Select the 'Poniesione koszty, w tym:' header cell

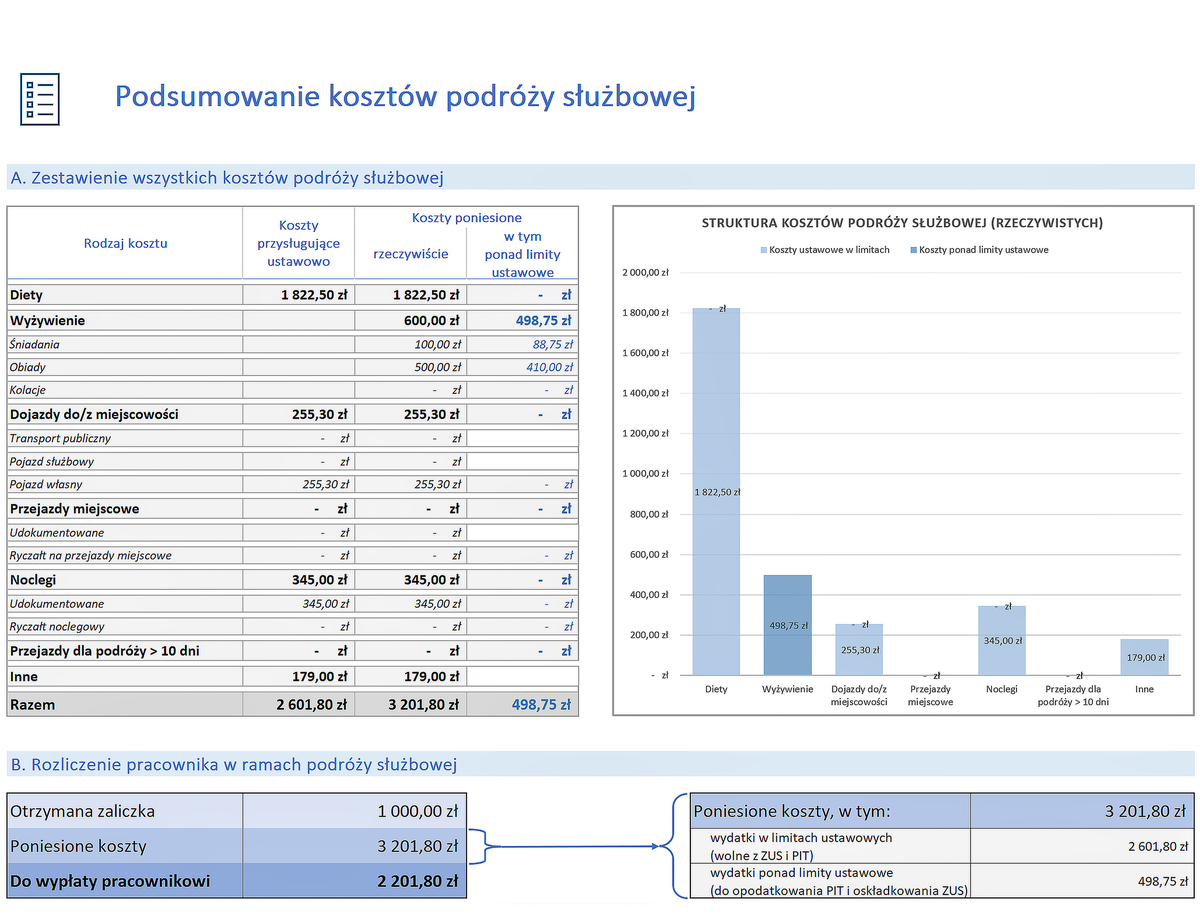coord(830,811)
